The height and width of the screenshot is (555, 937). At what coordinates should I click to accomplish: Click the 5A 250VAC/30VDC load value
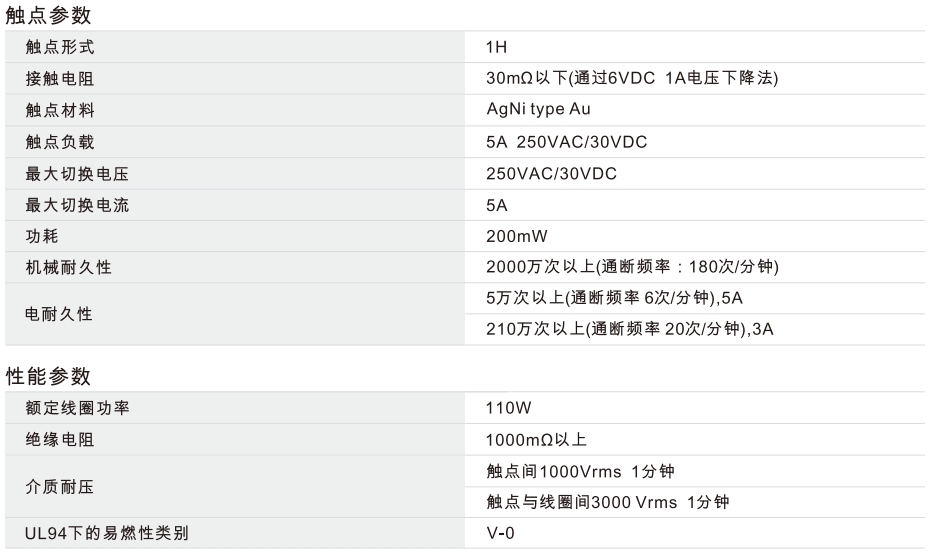[x=566, y=142]
